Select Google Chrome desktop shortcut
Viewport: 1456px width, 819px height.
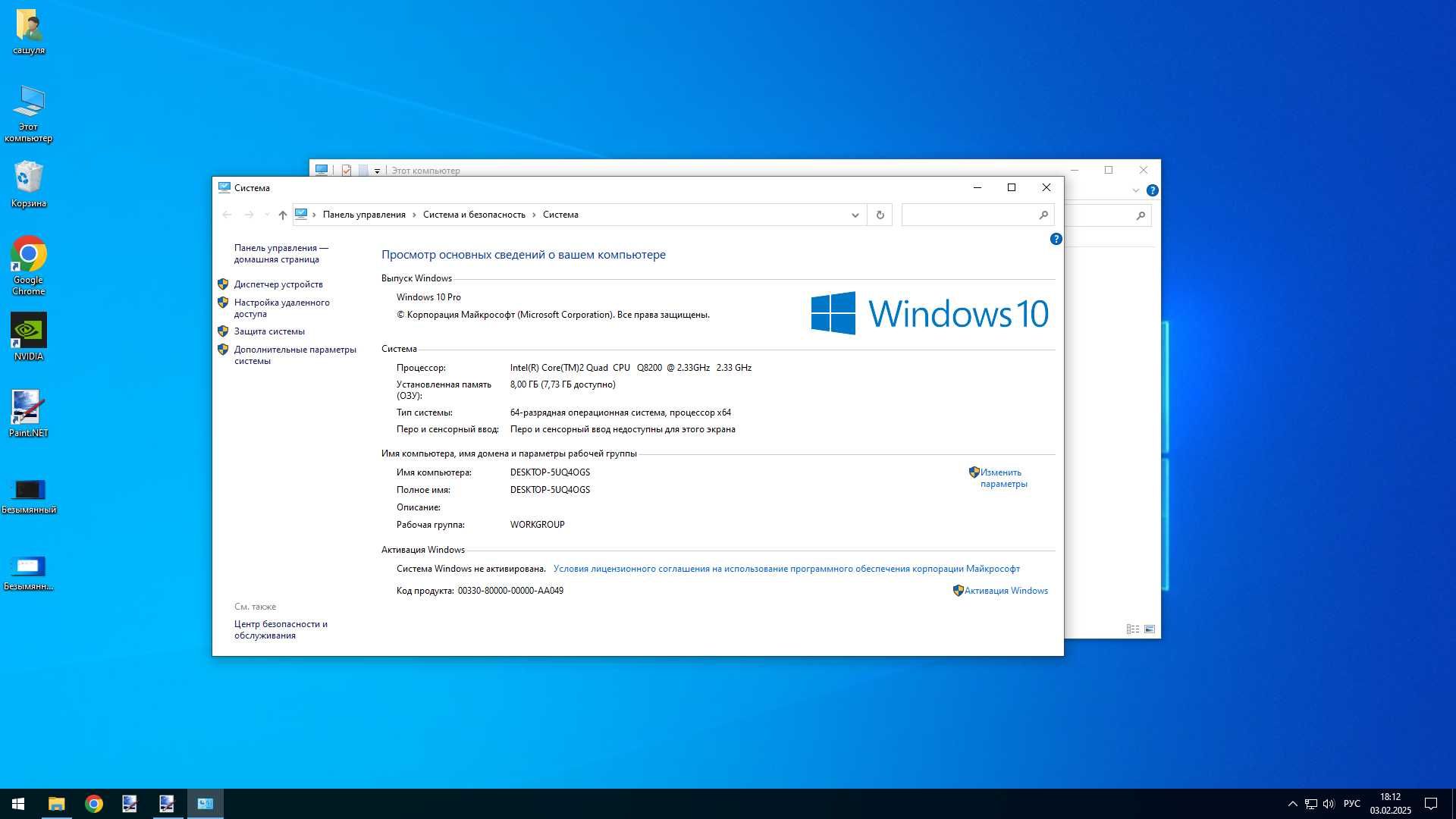(29, 265)
